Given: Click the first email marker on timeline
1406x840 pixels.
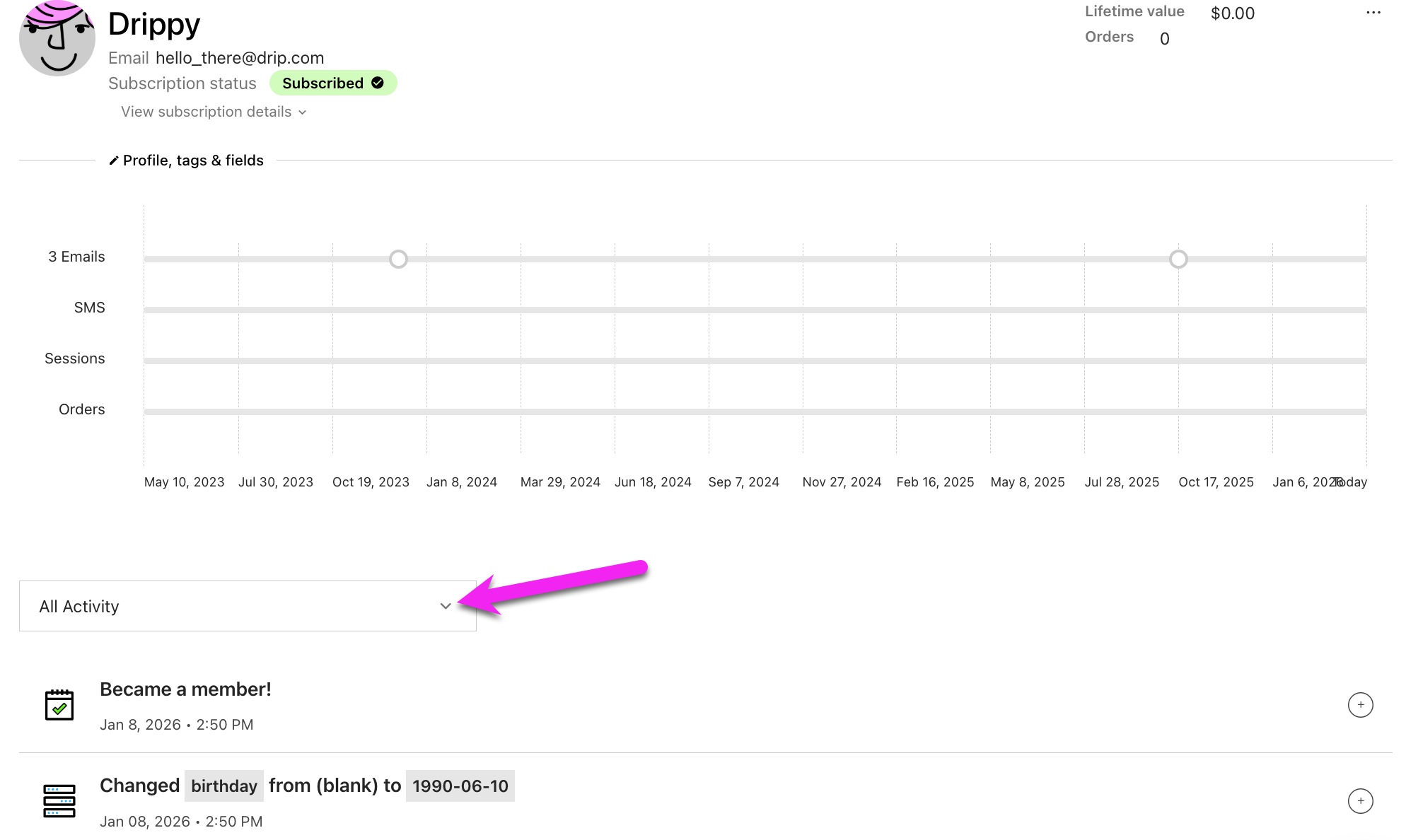Looking at the screenshot, I should pyautogui.click(x=398, y=259).
